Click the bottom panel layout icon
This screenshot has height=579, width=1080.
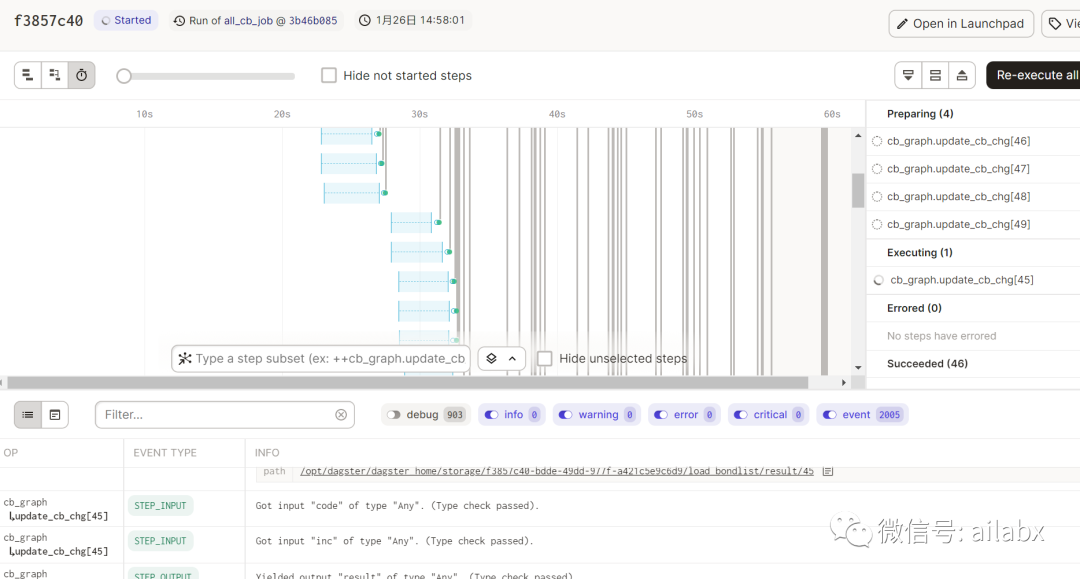click(x=908, y=75)
